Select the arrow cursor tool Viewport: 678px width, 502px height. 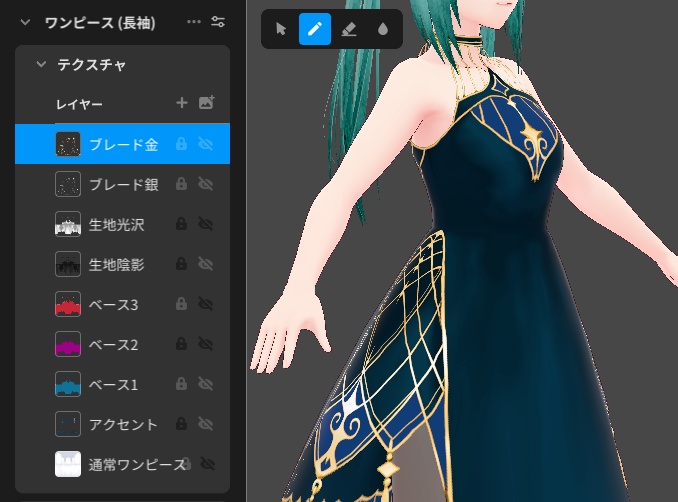click(x=281, y=29)
